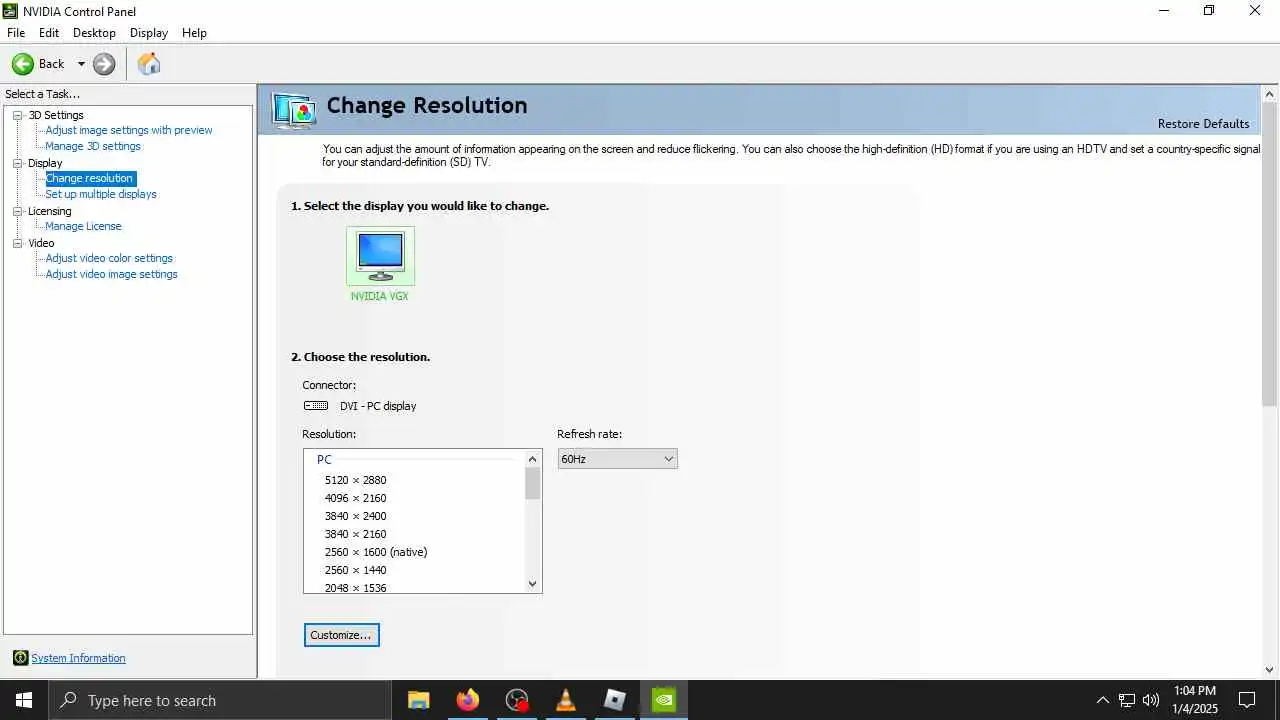Image resolution: width=1280 pixels, height=720 pixels.
Task: Select 2560 × 1440 resolution
Action: 355,570
